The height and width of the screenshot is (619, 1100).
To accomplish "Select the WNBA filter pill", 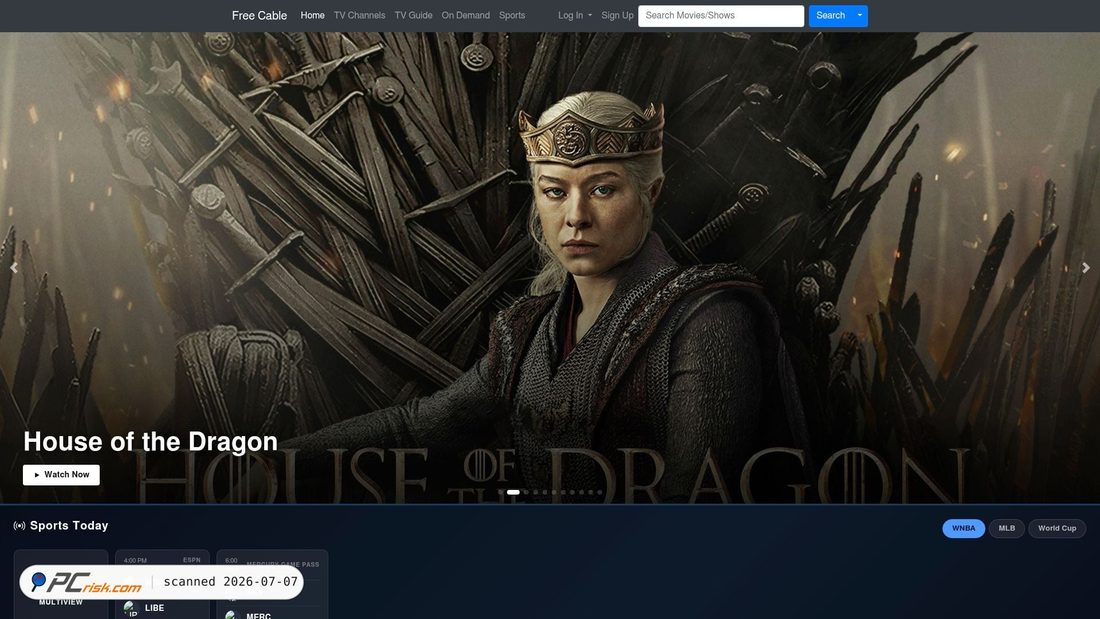I will point(963,528).
